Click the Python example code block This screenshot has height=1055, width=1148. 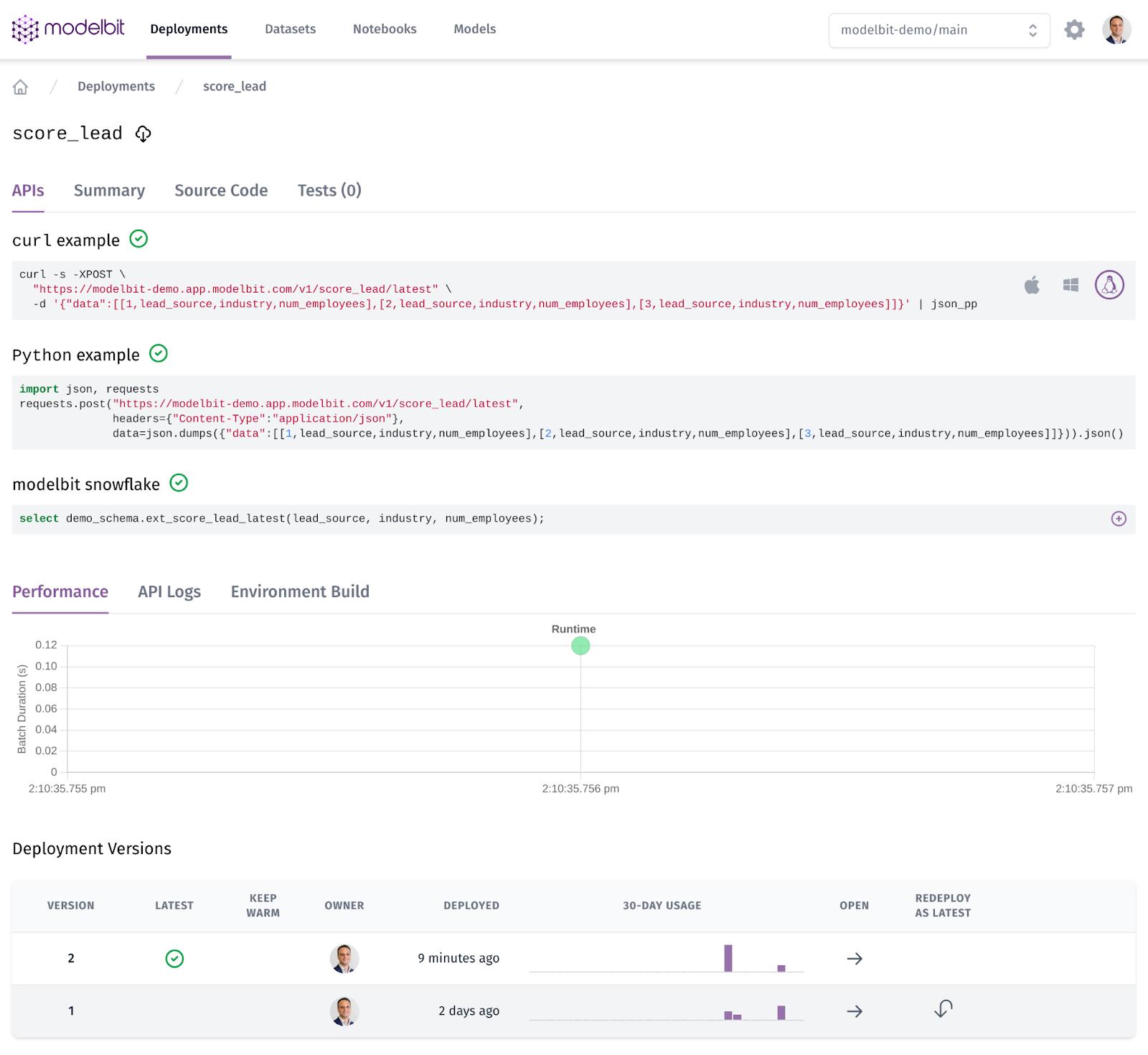573,412
